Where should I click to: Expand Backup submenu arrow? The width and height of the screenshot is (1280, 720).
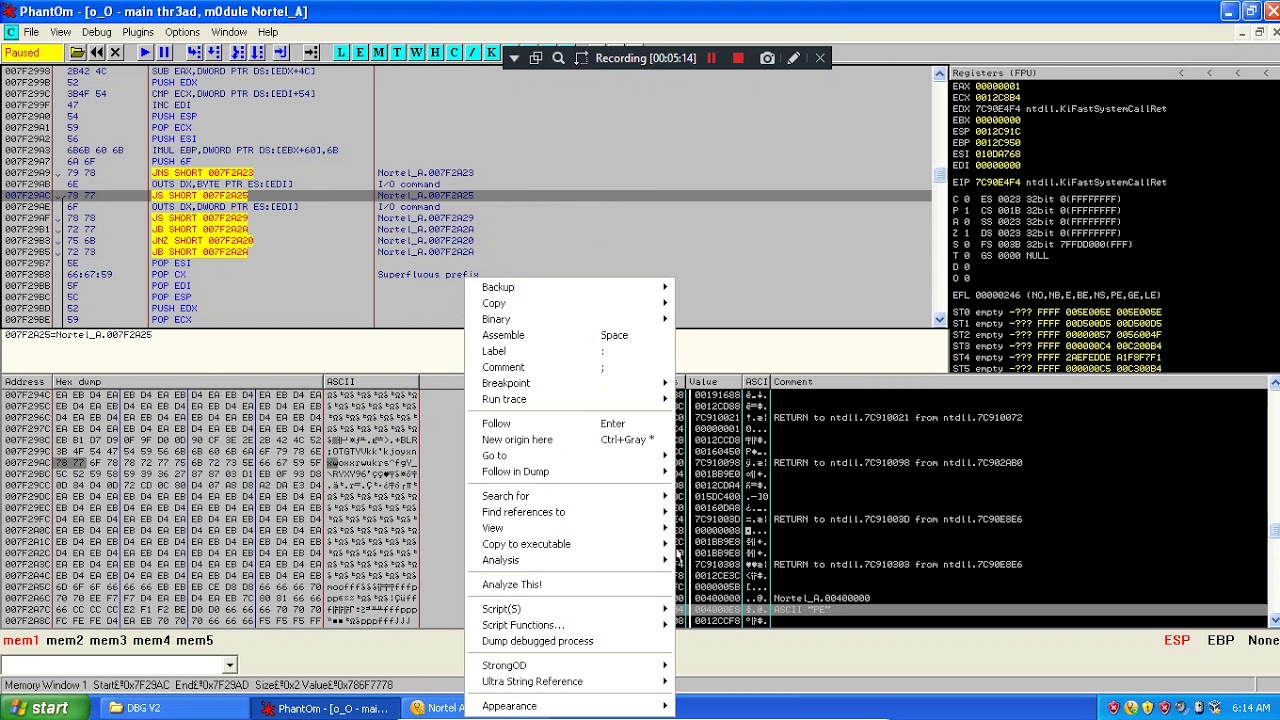pos(665,287)
